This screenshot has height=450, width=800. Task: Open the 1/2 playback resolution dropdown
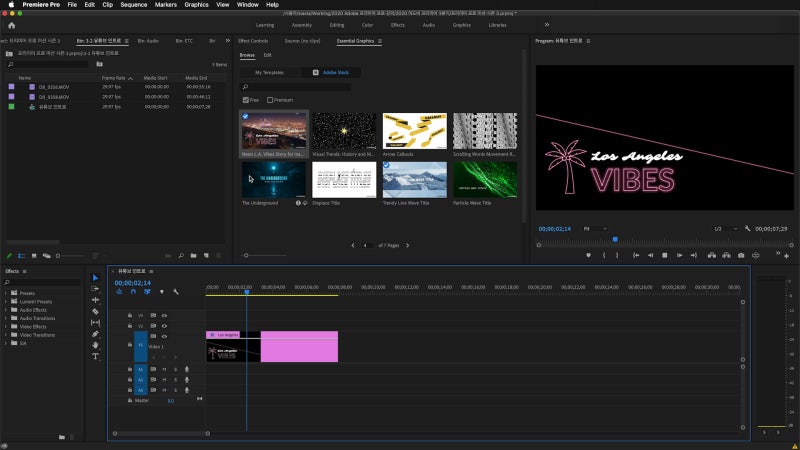point(726,229)
